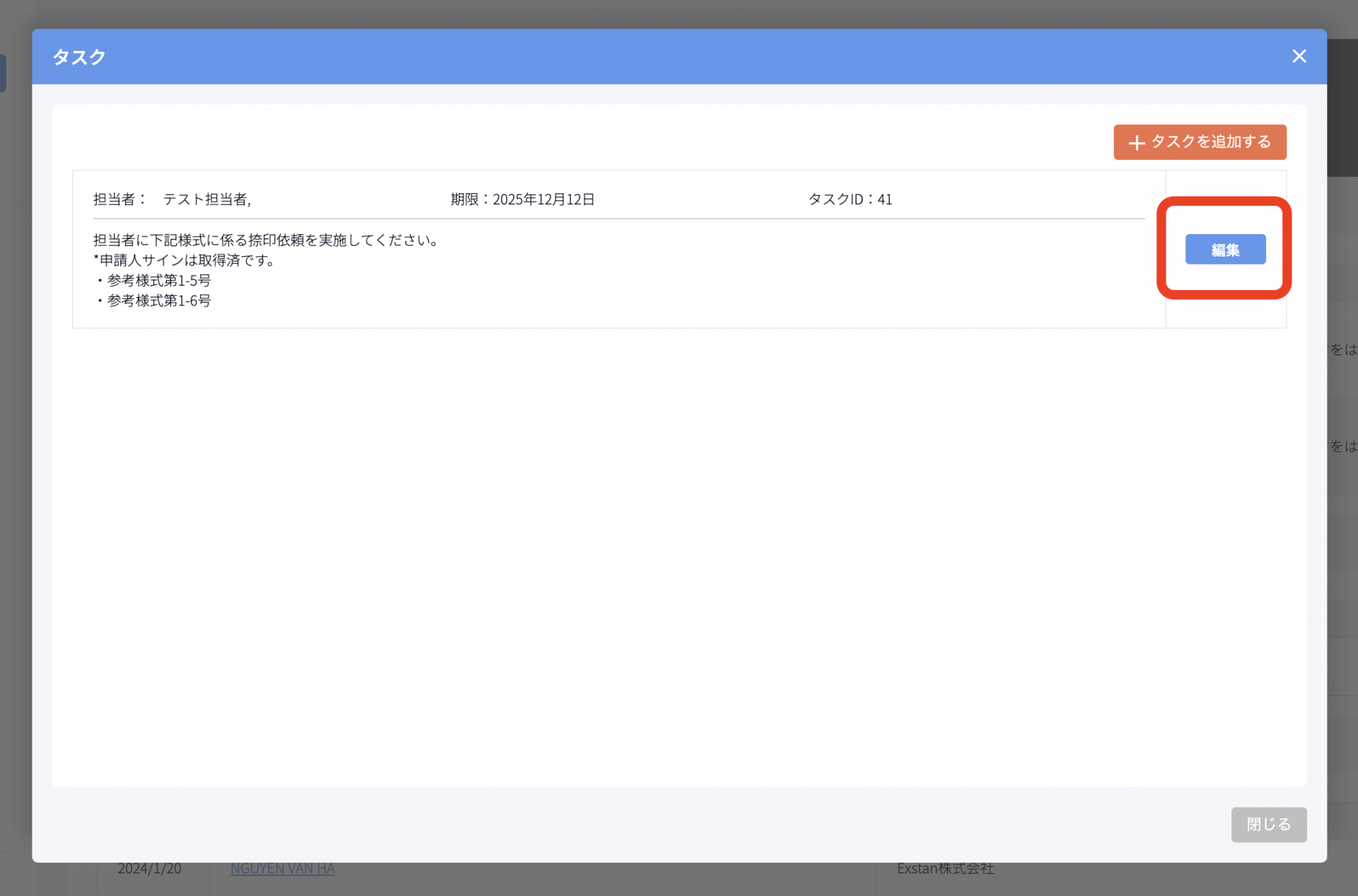Click the 2024/1/20 date cell
Image resolution: width=1358 pixels, height=896 pixels.
coord(149,868)
